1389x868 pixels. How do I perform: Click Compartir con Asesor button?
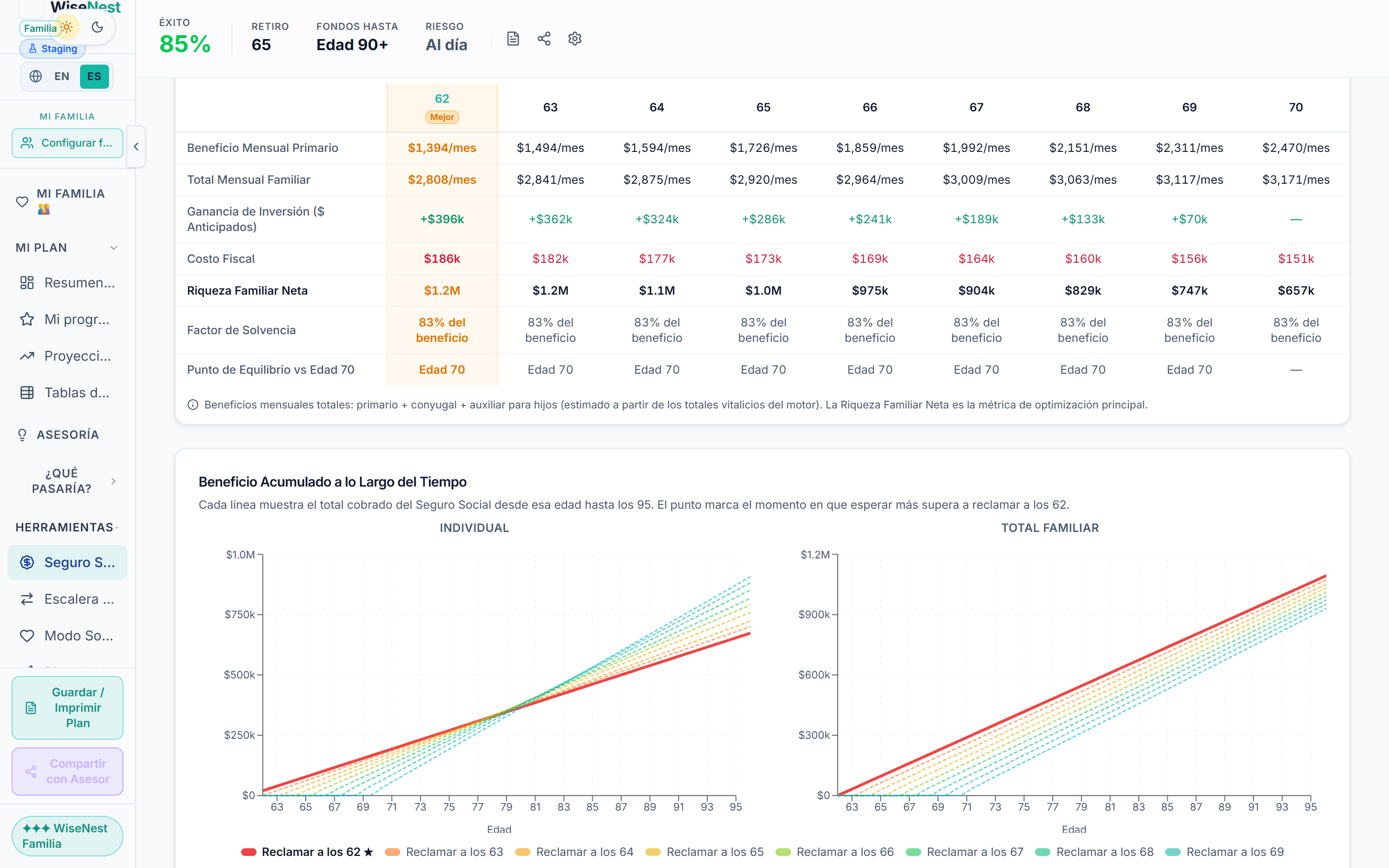pos(67,772)
